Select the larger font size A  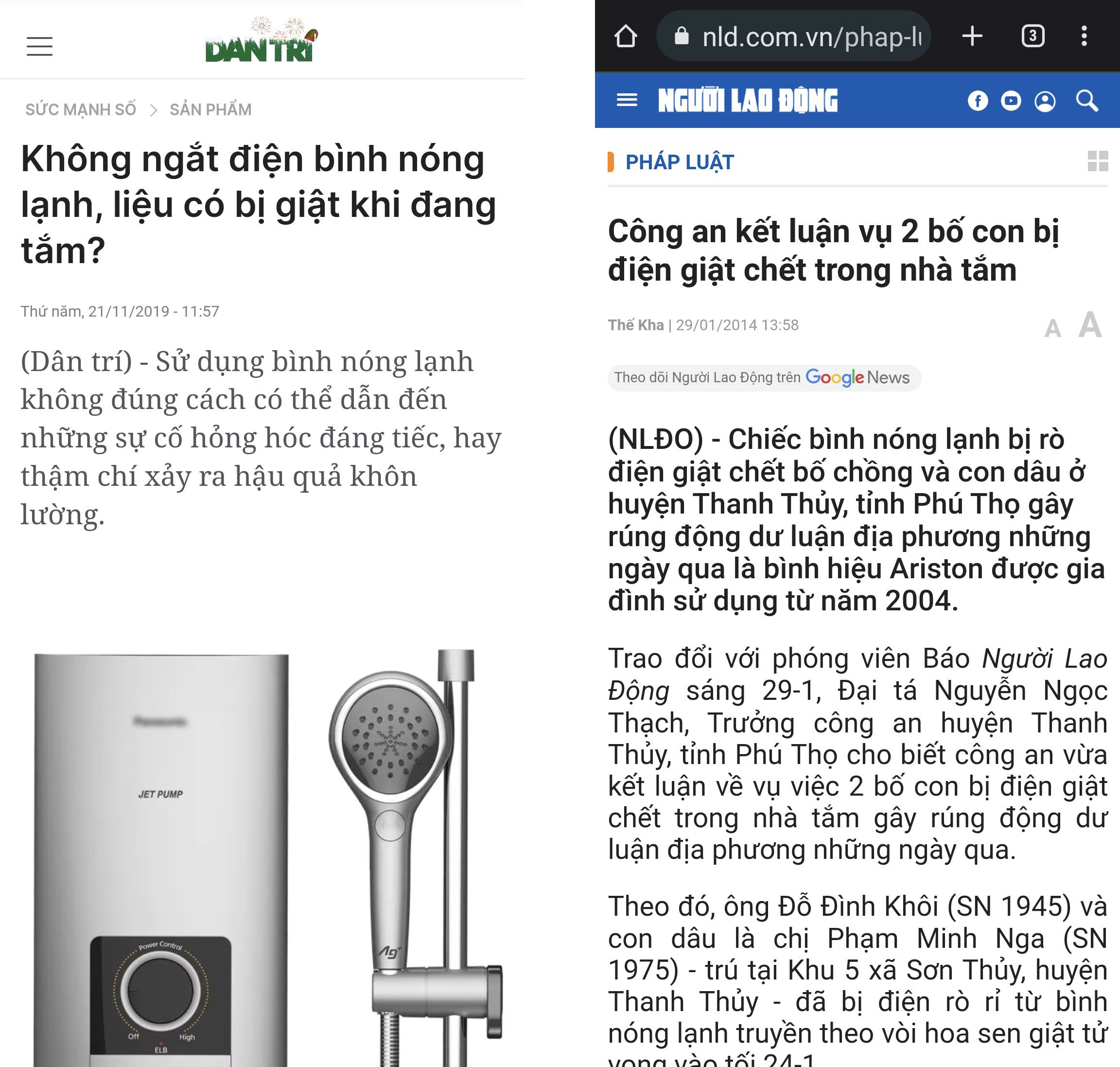1090,324
